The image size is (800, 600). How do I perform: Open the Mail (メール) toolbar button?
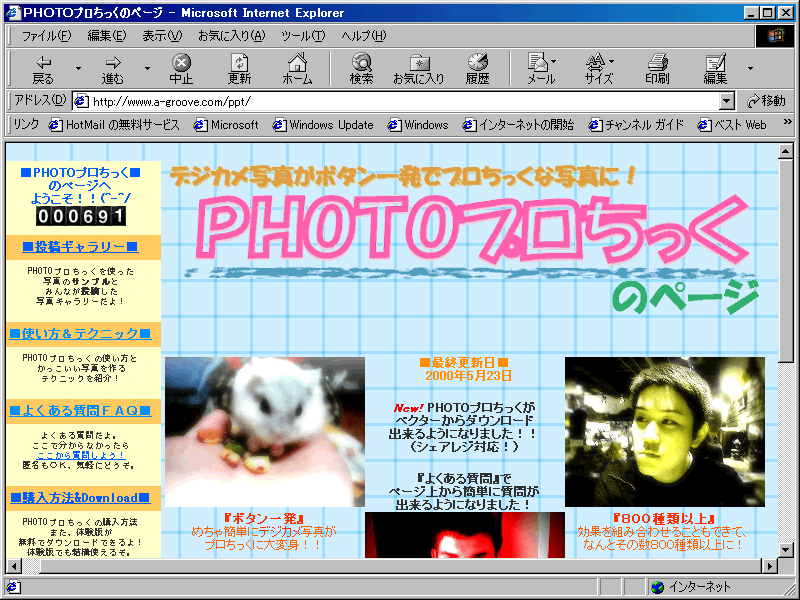tap(541, 69)
